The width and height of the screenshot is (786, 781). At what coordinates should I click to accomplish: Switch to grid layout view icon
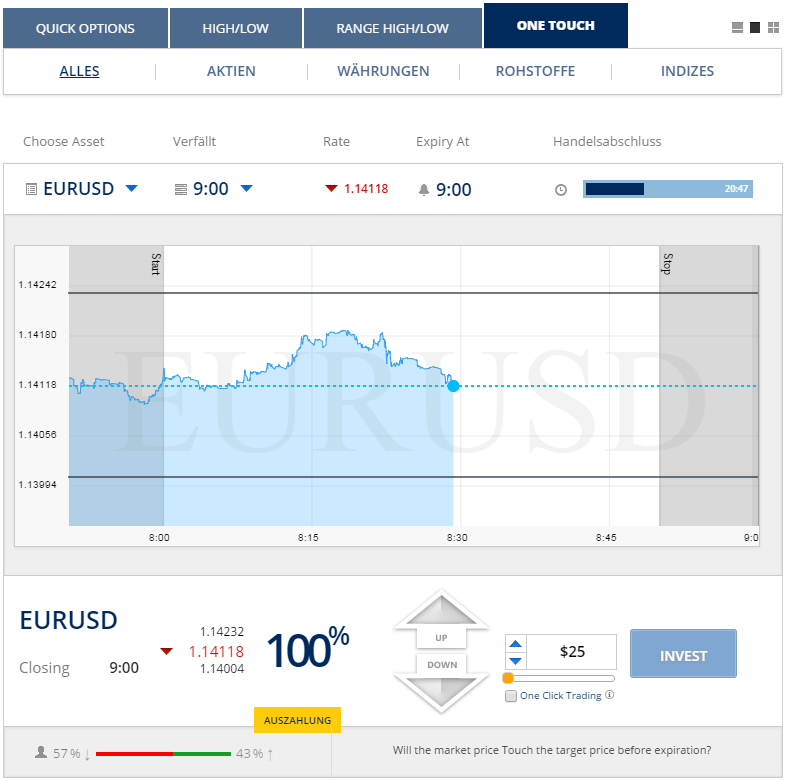[773, 28]
